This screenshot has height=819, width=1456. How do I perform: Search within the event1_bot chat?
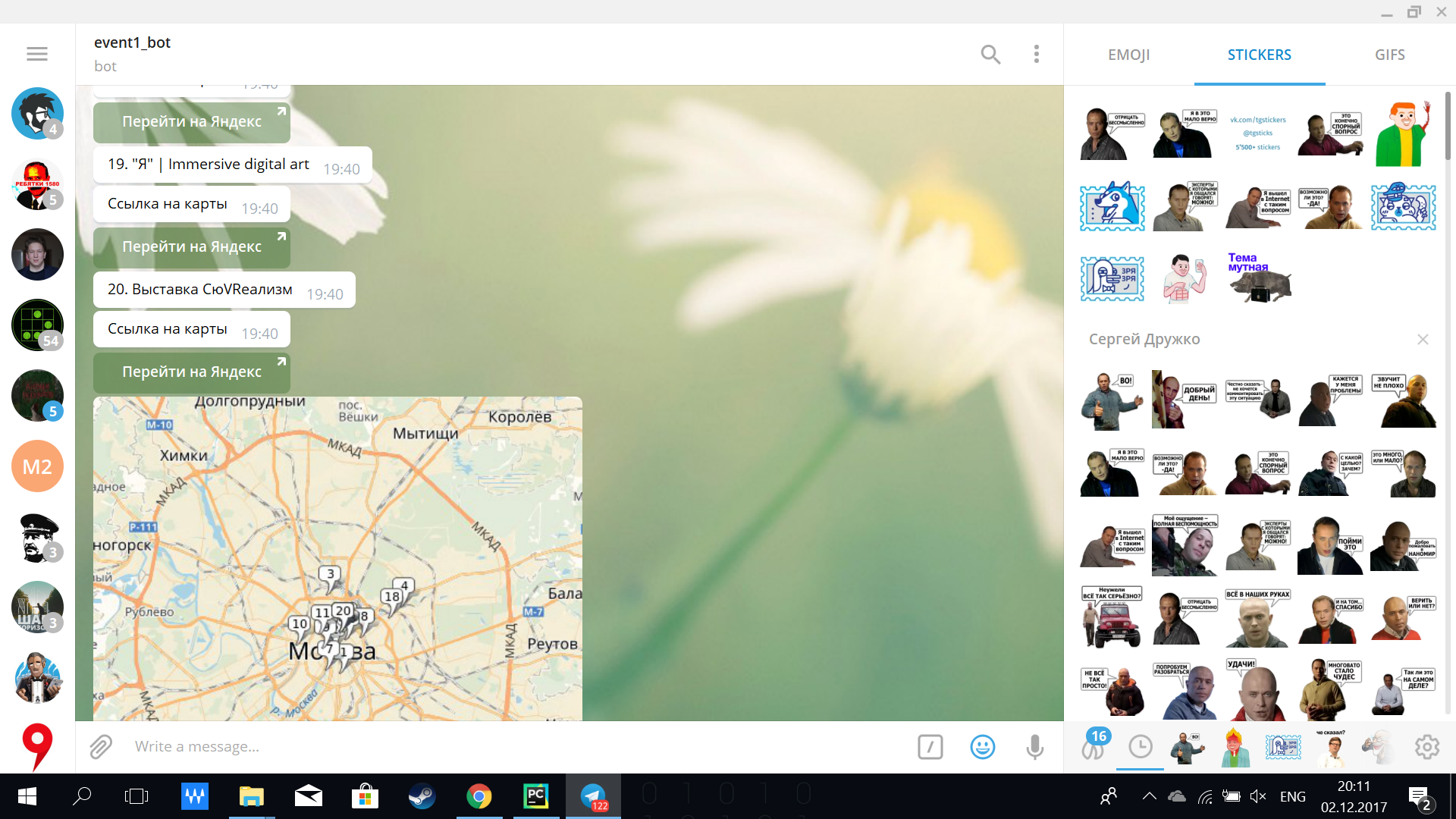[990, 54]
